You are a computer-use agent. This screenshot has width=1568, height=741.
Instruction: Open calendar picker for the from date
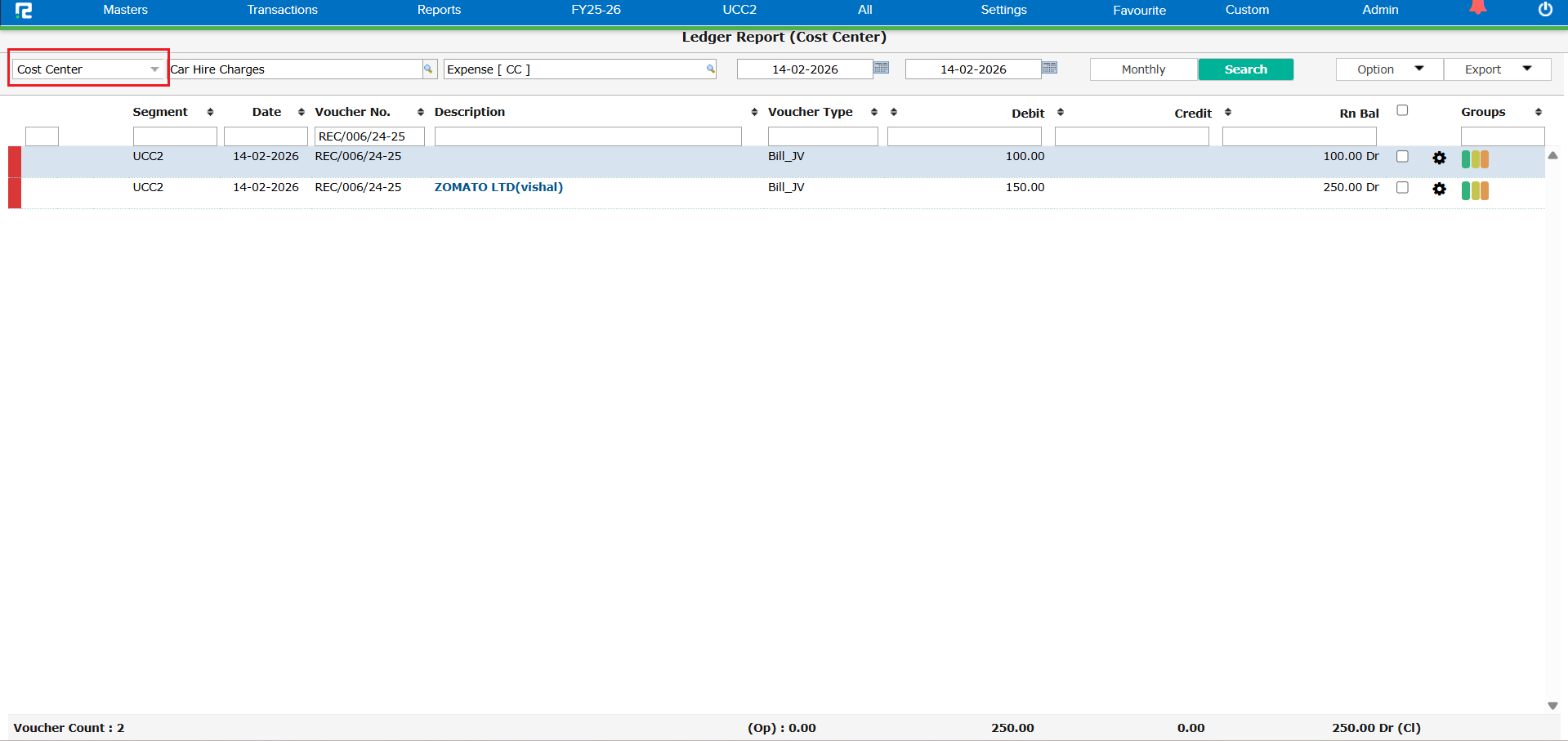[x=881, y=68]
